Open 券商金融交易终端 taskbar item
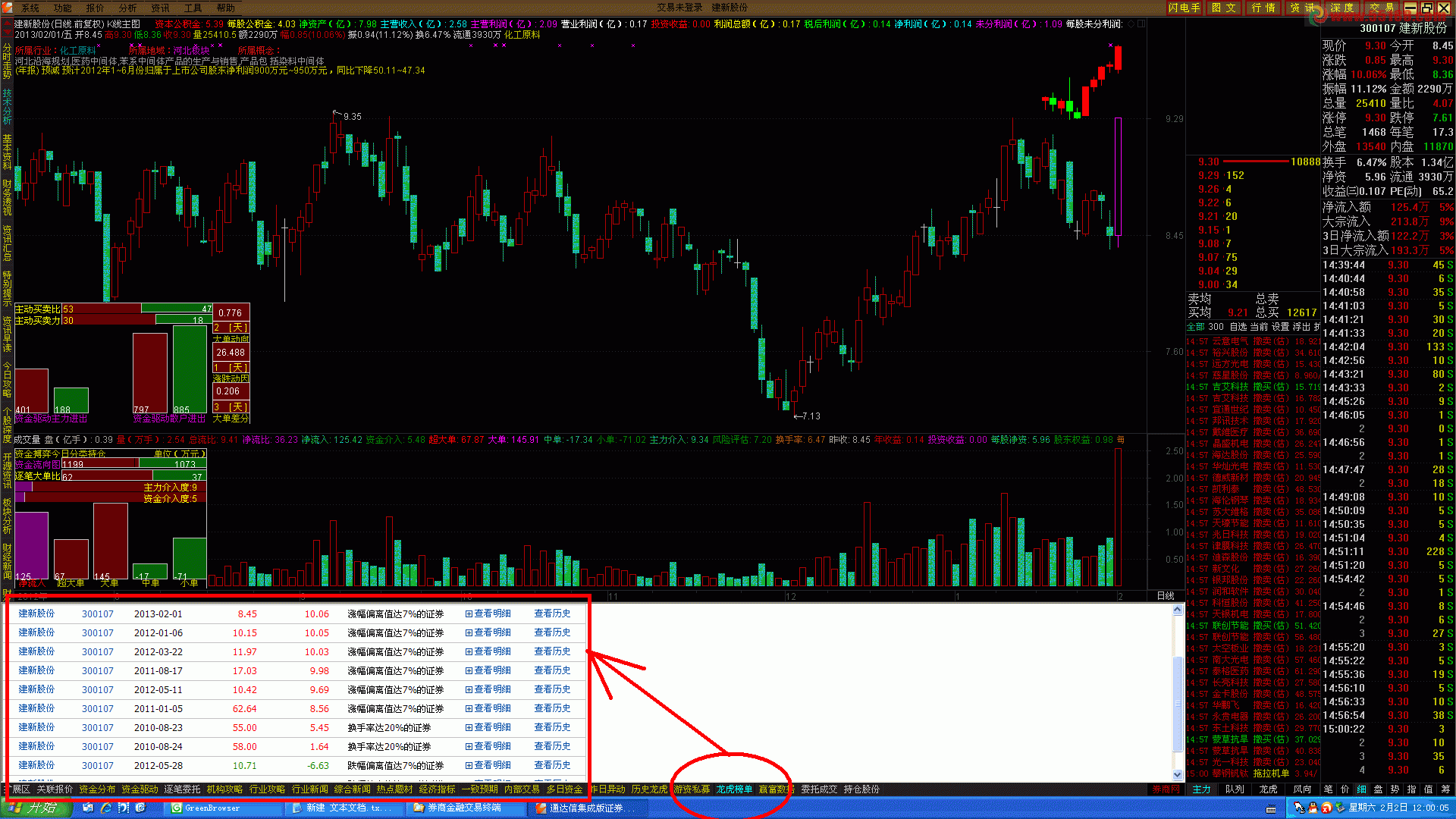The width and height of the screenshot is (1456, 819). click(x=466, y=808)
